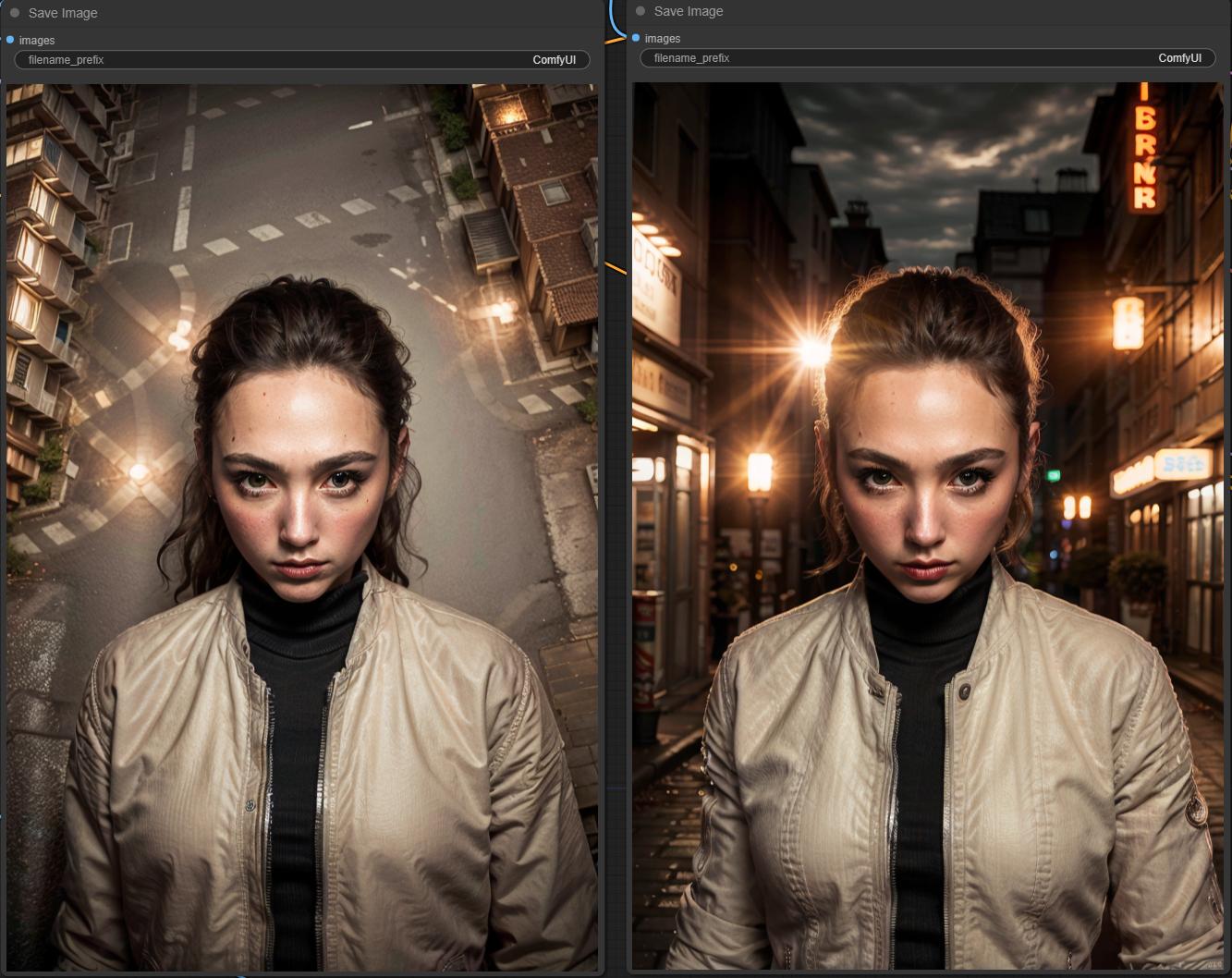Open the aerial street portrait preview image
1232x978 pixels.
coord(302,527)
